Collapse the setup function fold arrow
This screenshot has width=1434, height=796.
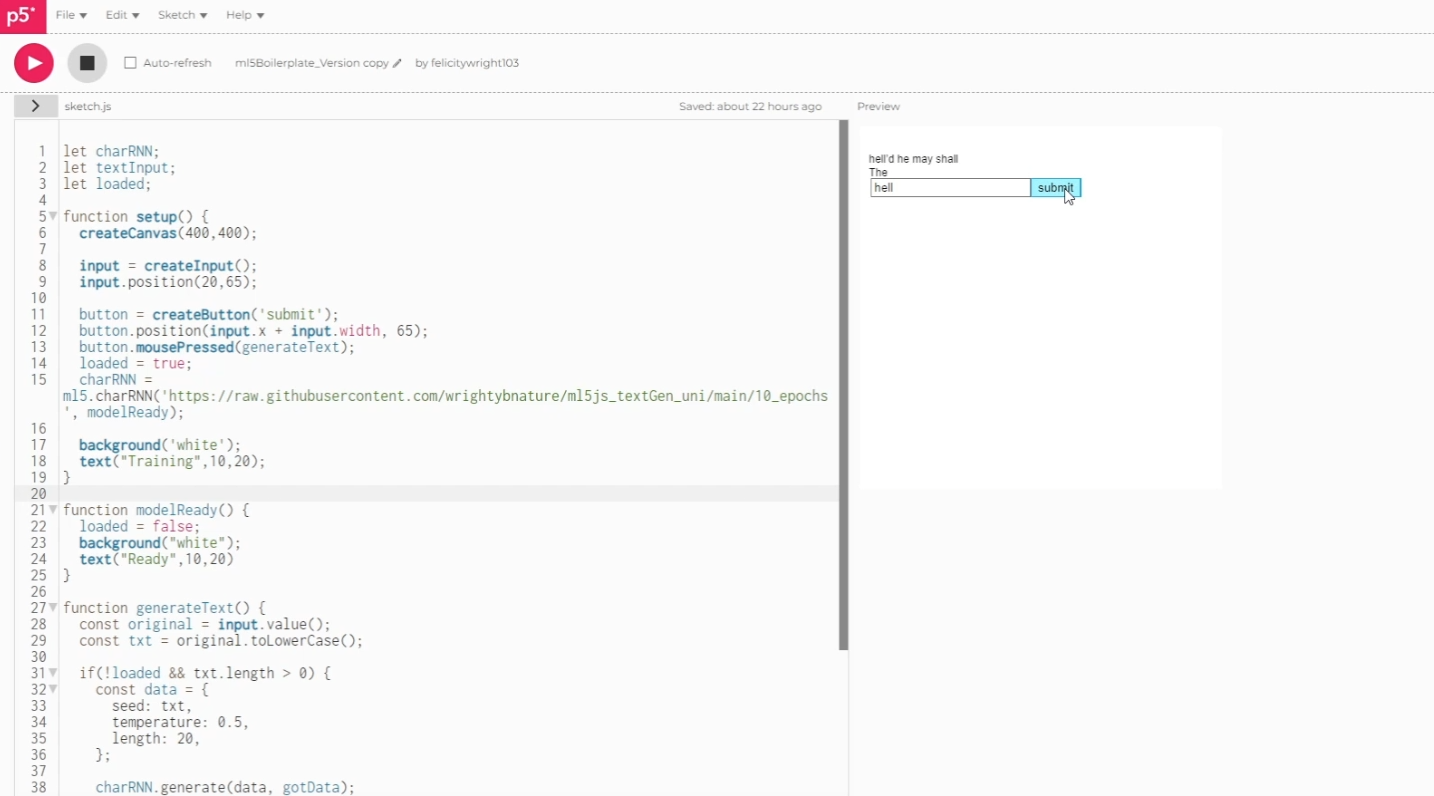(x=53, y=216)
